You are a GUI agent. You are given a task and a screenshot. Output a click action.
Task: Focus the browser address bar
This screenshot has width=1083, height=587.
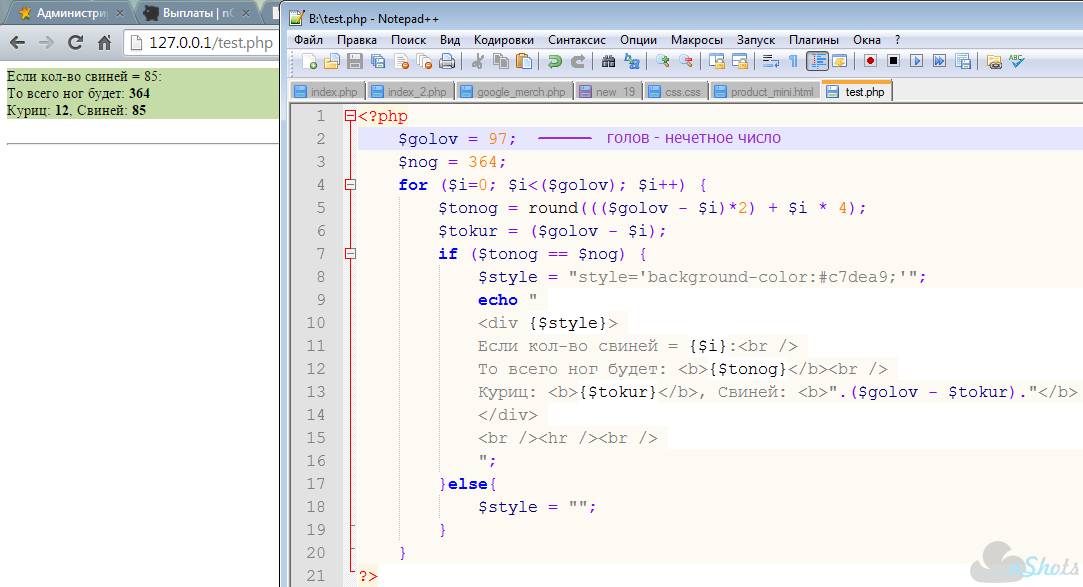[202, 43]
